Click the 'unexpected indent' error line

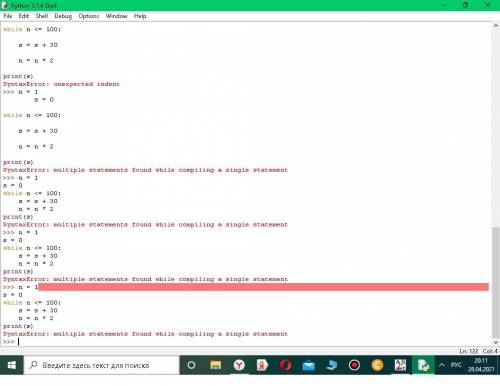(61, 84)
